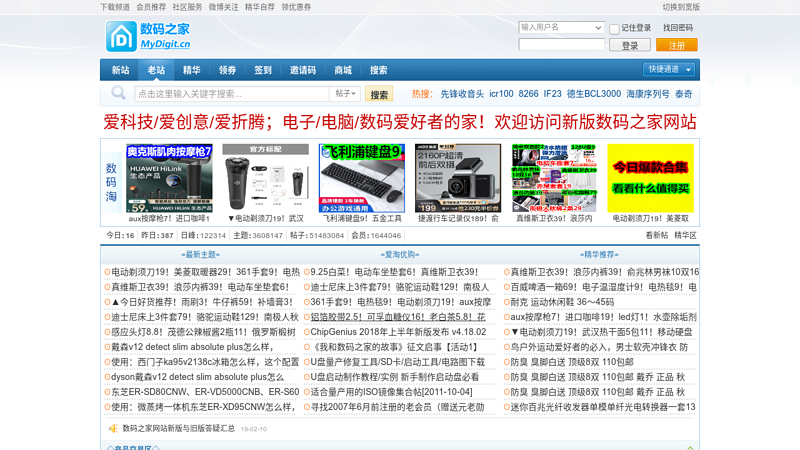Open the mixed-deals collage thumbnail above 真维斯卫衣39
This screenshot has height=450, width=800.
tap(554, 178)
